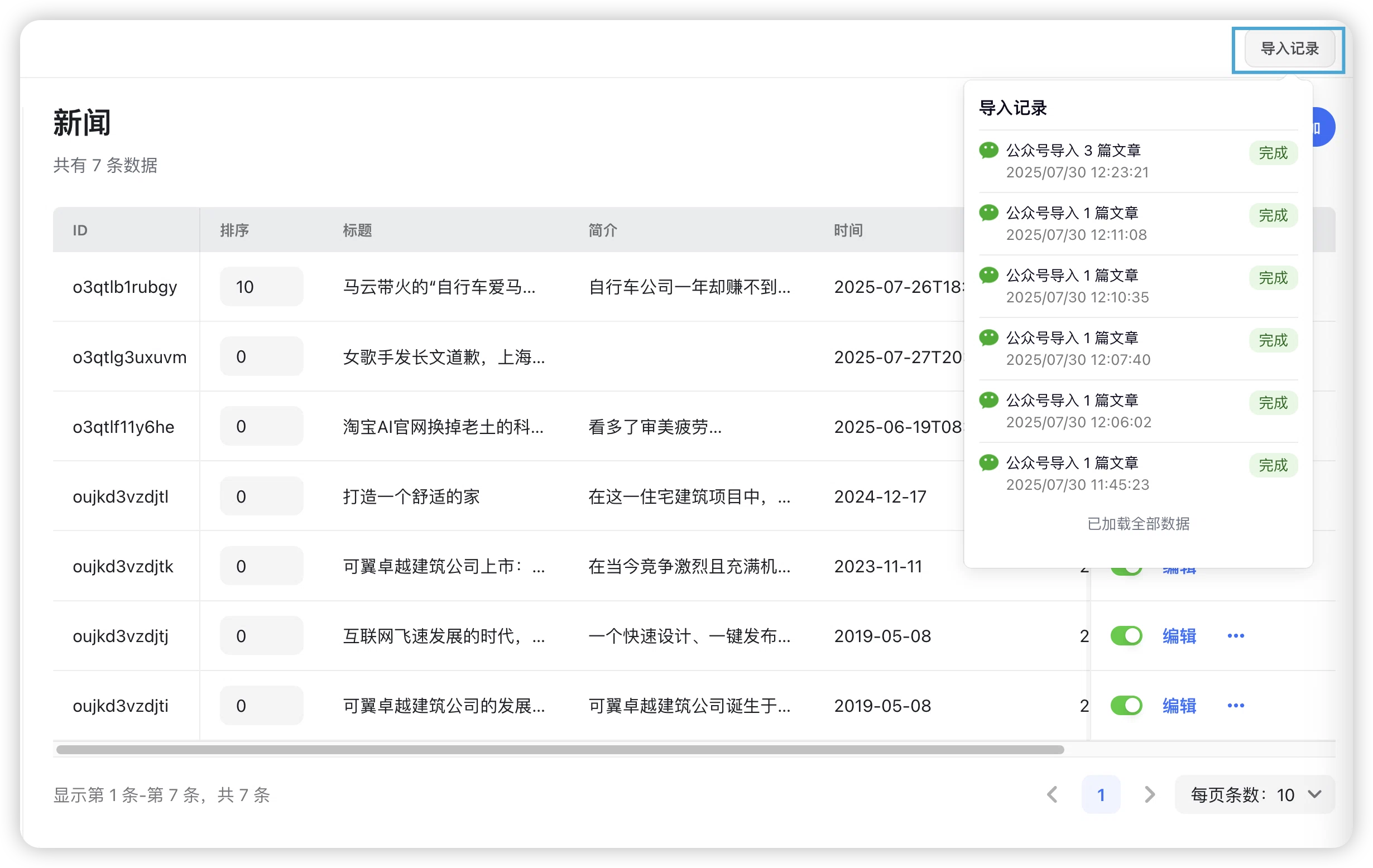Click ID cell o3qtlg3uxuvm
The height and width of the screenshot is (868, 1373).
(x=129, y=357)
